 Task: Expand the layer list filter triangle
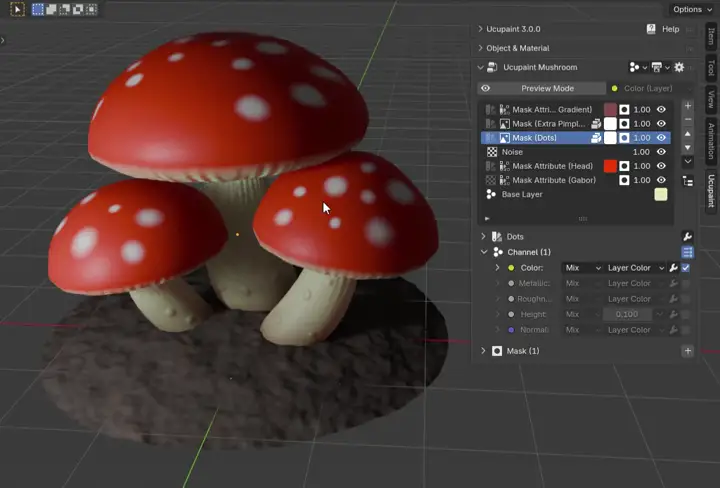pos(487,219)
